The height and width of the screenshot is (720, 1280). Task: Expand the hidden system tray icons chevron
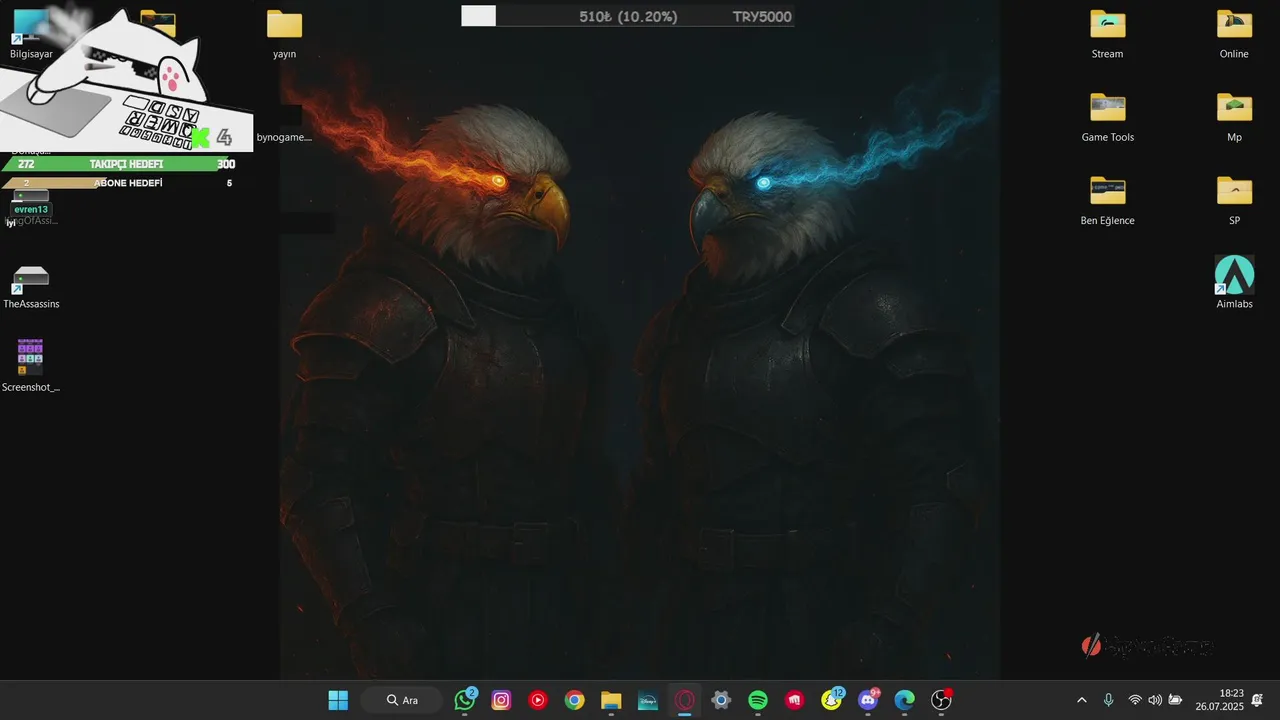1081,700
